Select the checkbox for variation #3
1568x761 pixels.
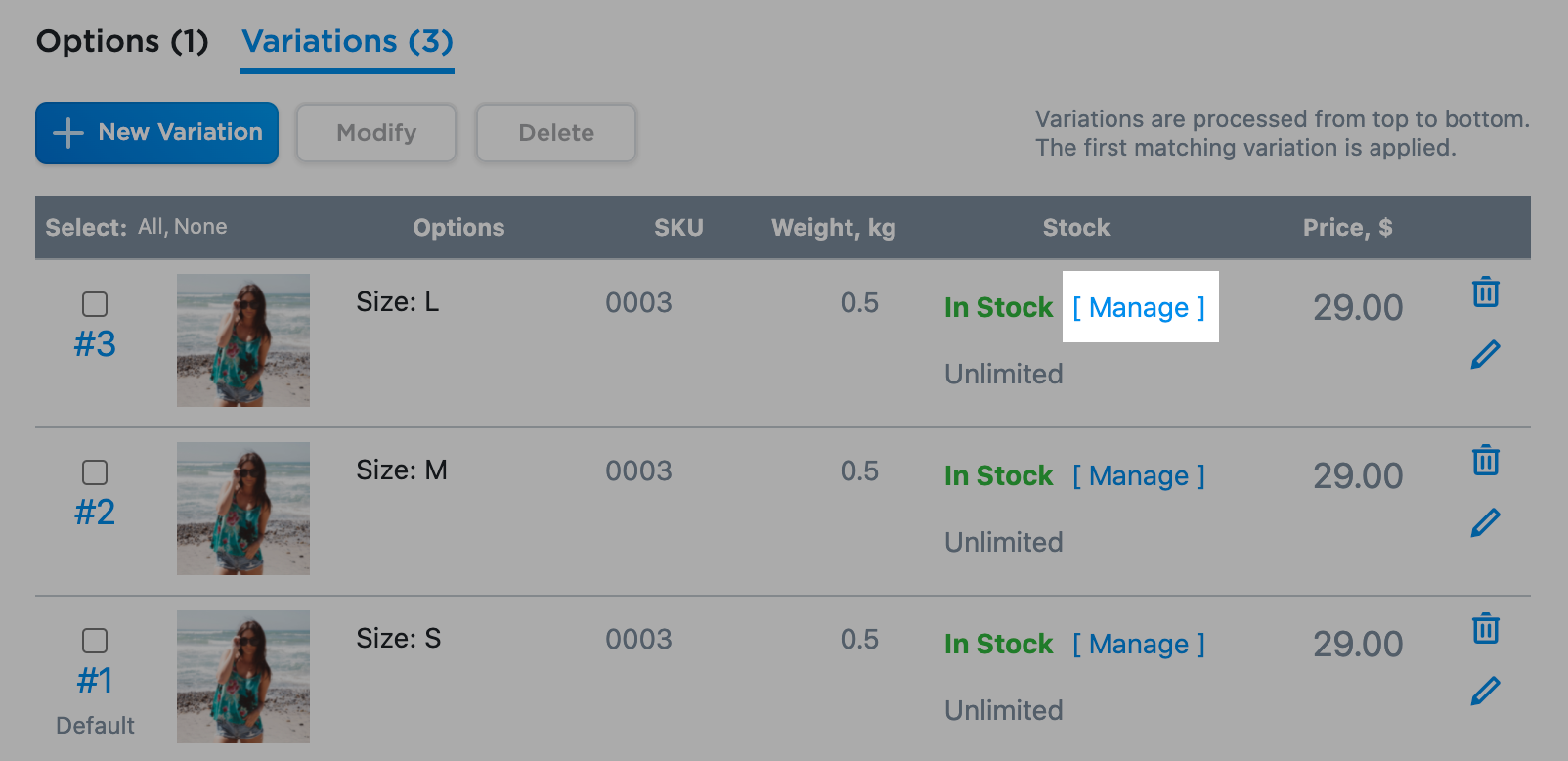95,304
